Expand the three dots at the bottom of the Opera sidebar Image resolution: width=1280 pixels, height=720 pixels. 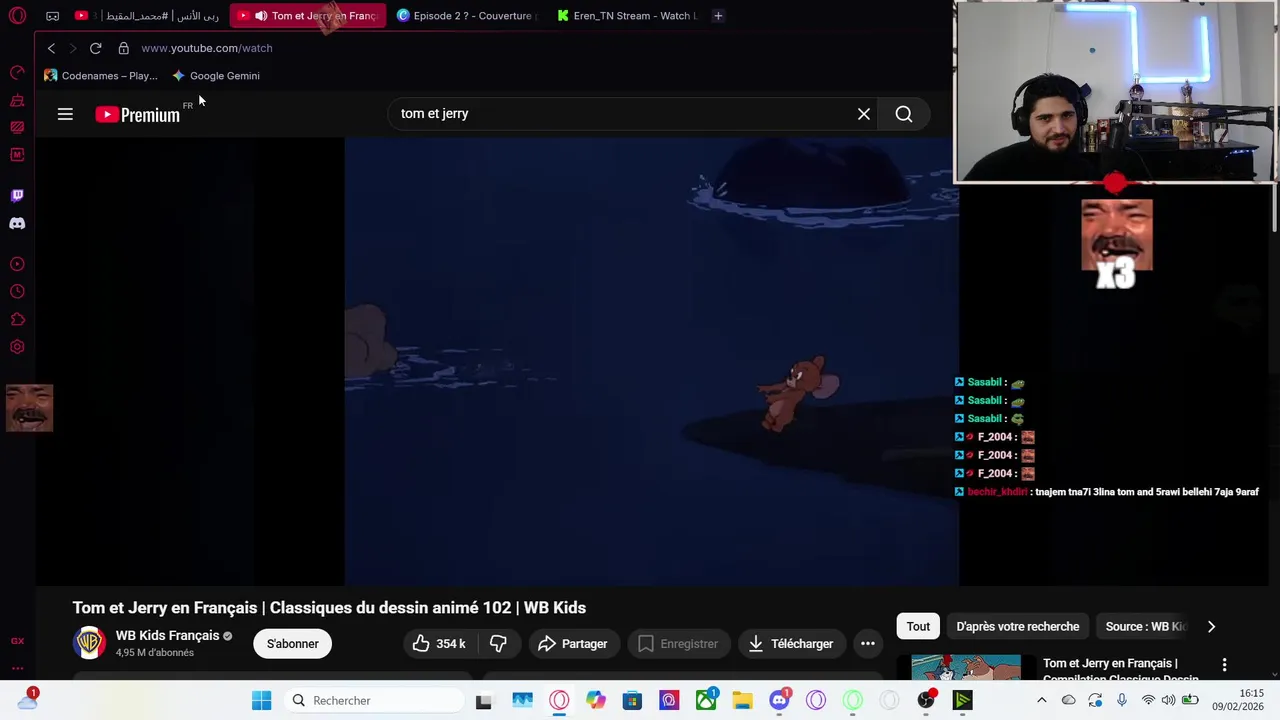coord(17,668)
